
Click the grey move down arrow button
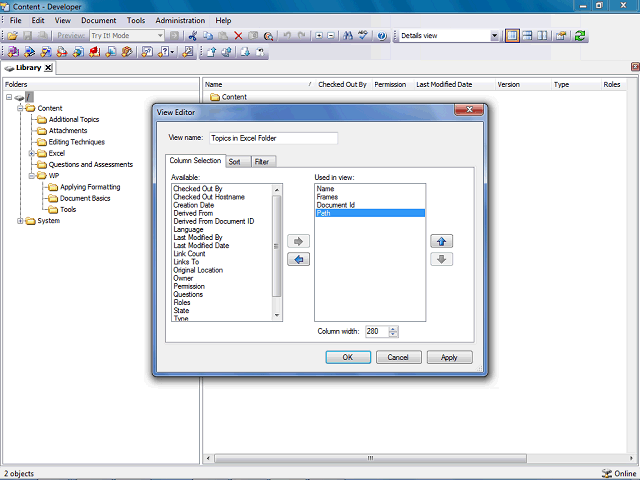[x=441, y=259]
